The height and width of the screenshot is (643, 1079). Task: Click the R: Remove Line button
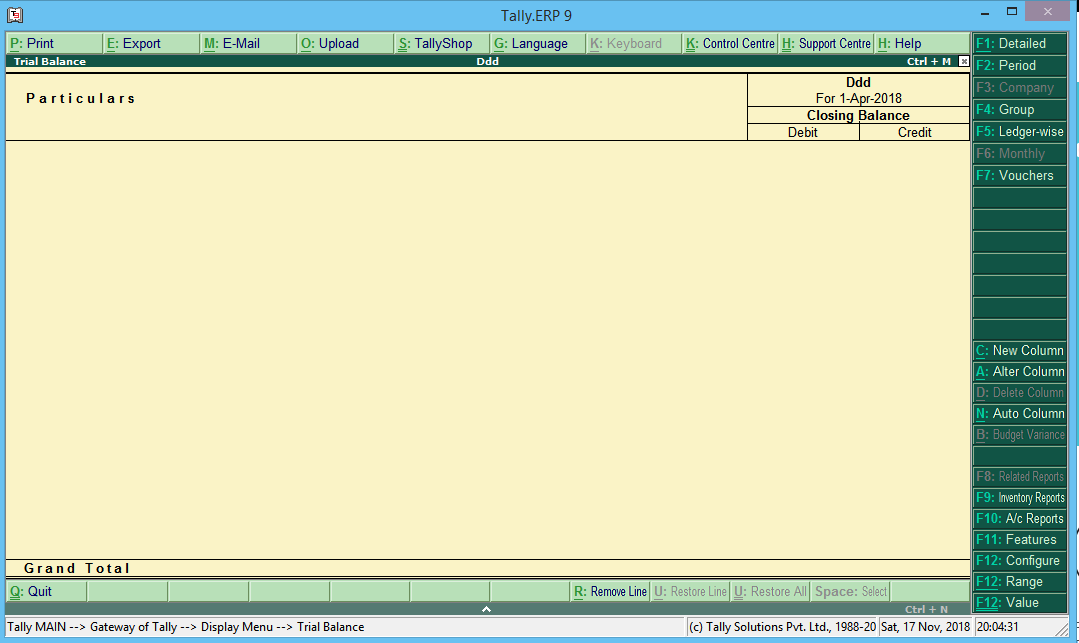point(610,591)
